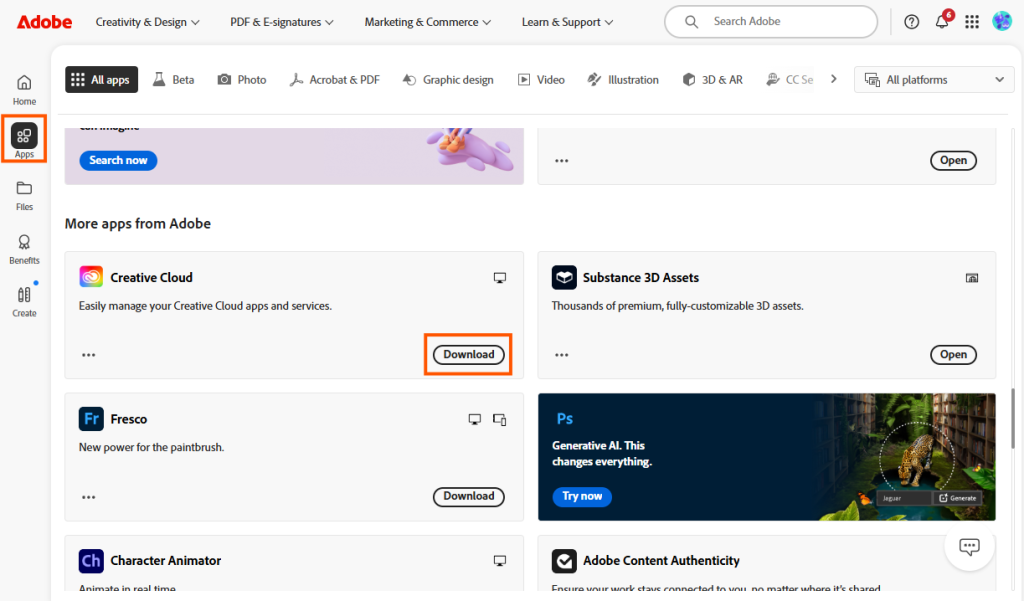Viewport: 1024px width, 601px height.
Task: Click the Substance 3D Assets title
Action: click(641, 277)
